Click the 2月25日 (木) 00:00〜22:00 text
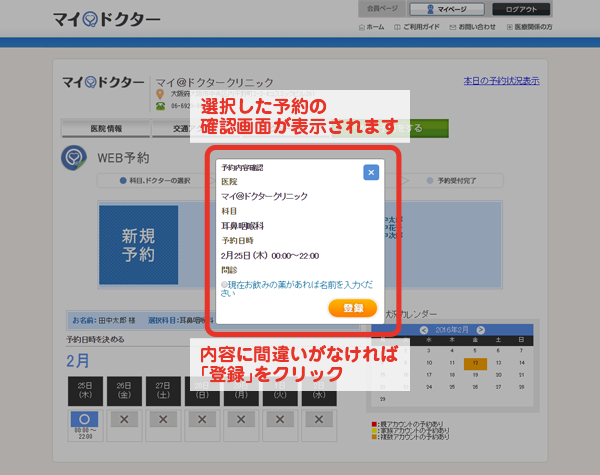Screen dimensions: 600x475 pos(270,256)
